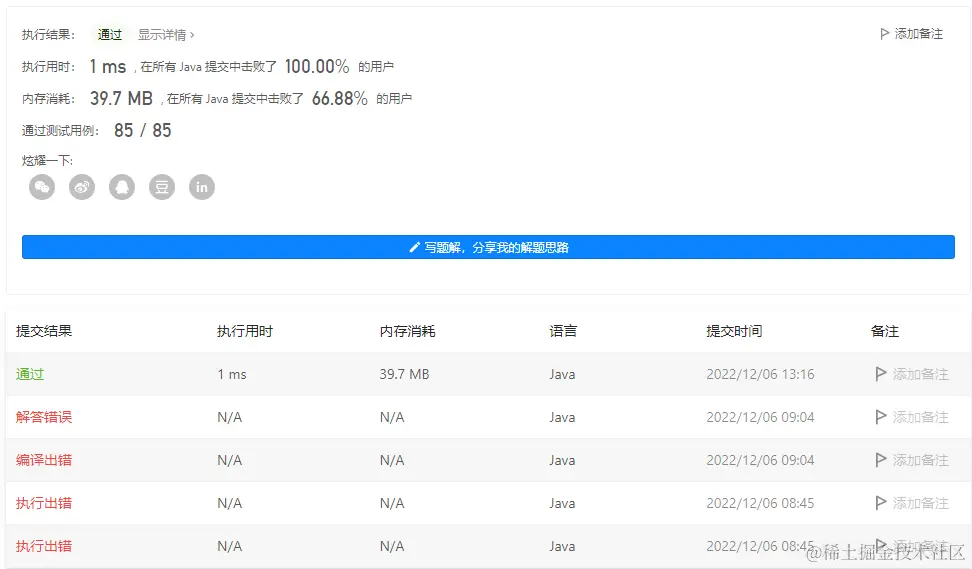This screenshot has height=569, width=972.
Task: Share result via the Douban icon
Action: (x=162, y=187)
